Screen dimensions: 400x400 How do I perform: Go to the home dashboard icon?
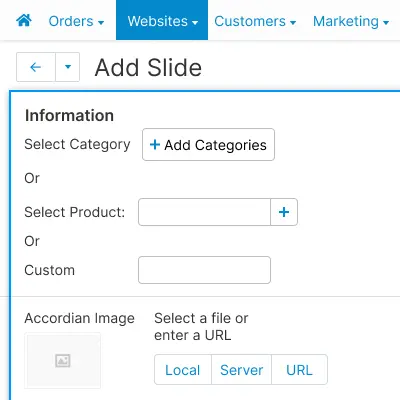[24, 21]
